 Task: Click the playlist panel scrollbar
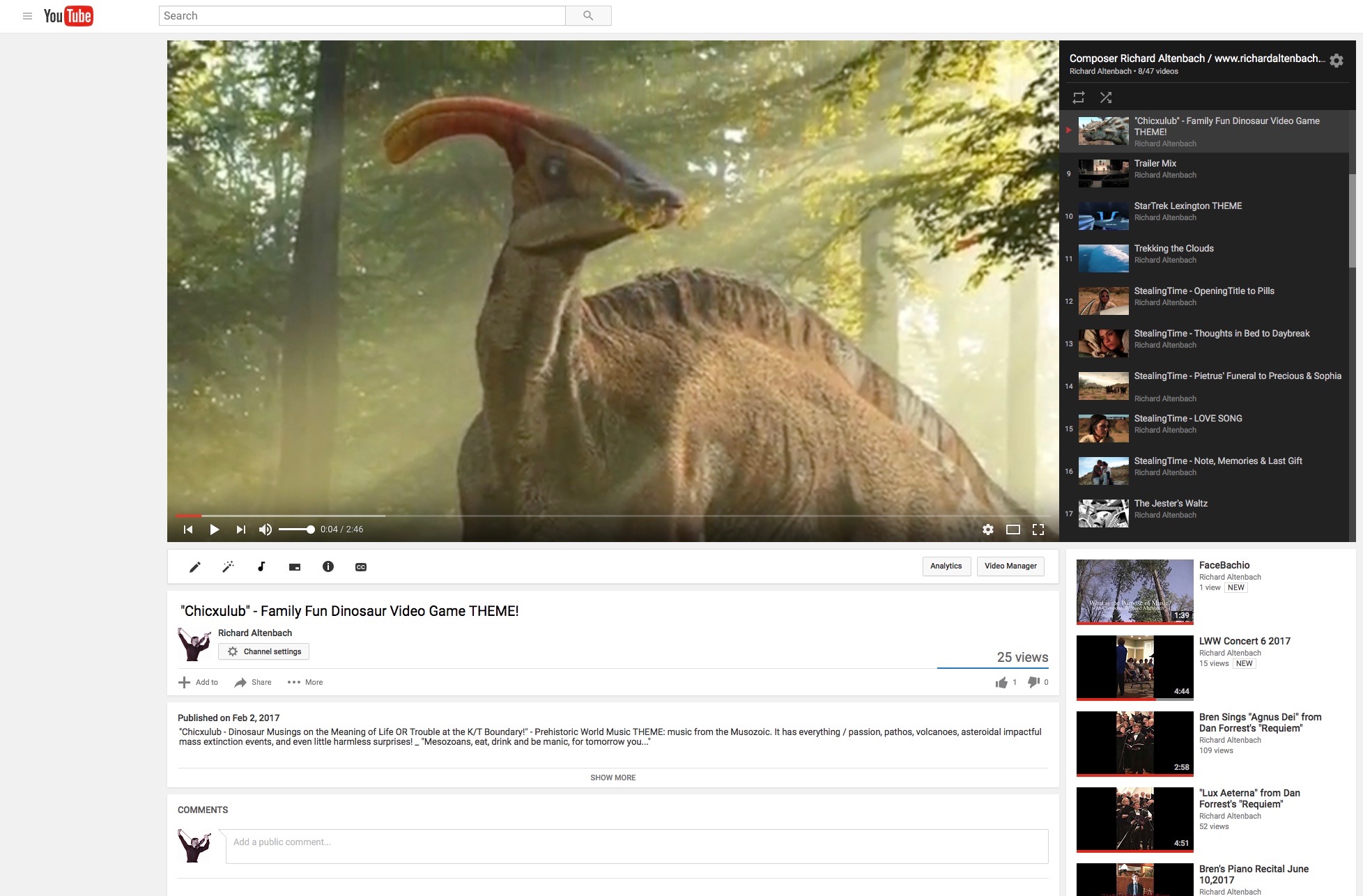[x=1353, y=220]
